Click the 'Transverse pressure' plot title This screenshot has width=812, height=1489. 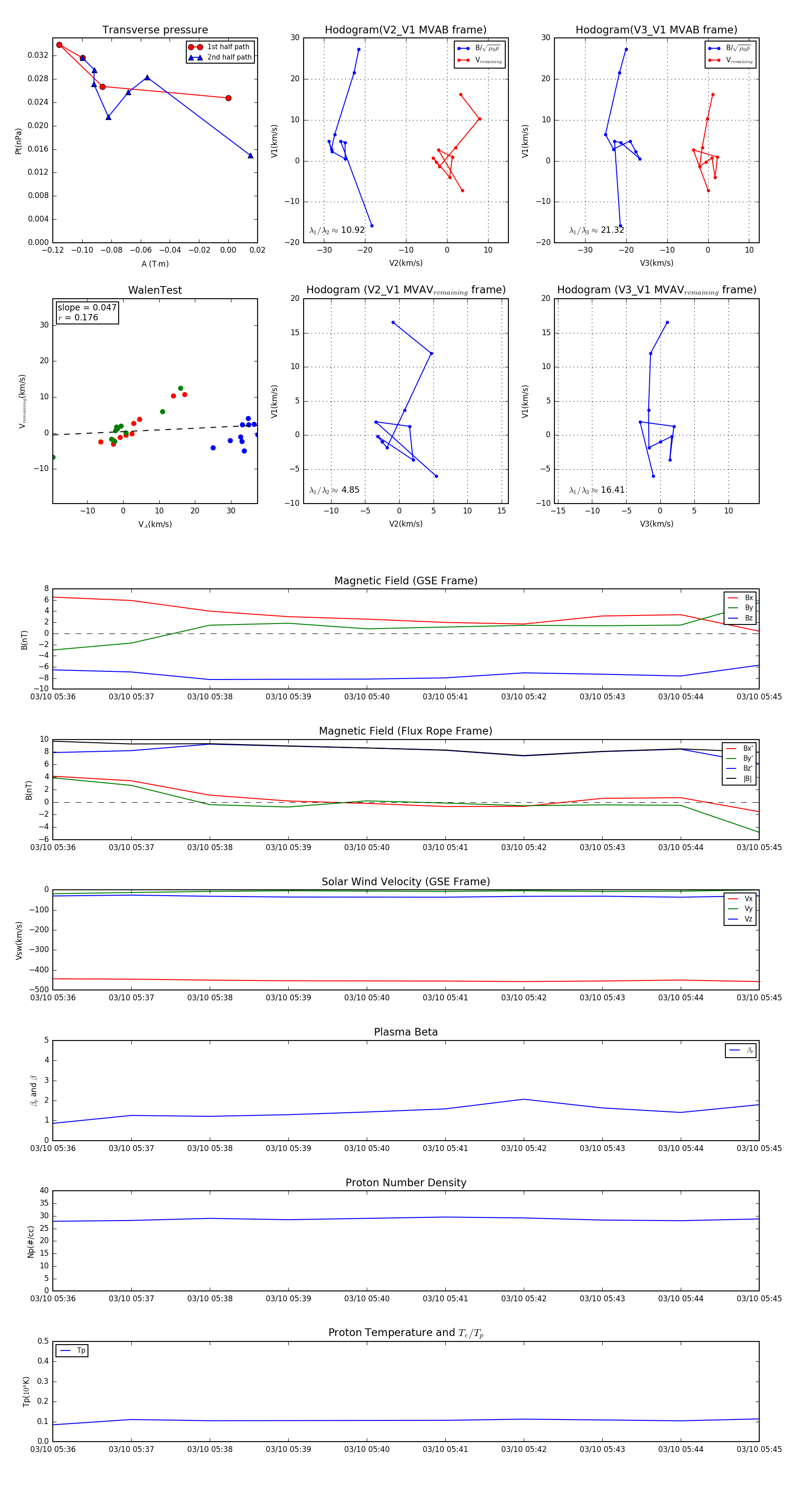tap(155, 30)
